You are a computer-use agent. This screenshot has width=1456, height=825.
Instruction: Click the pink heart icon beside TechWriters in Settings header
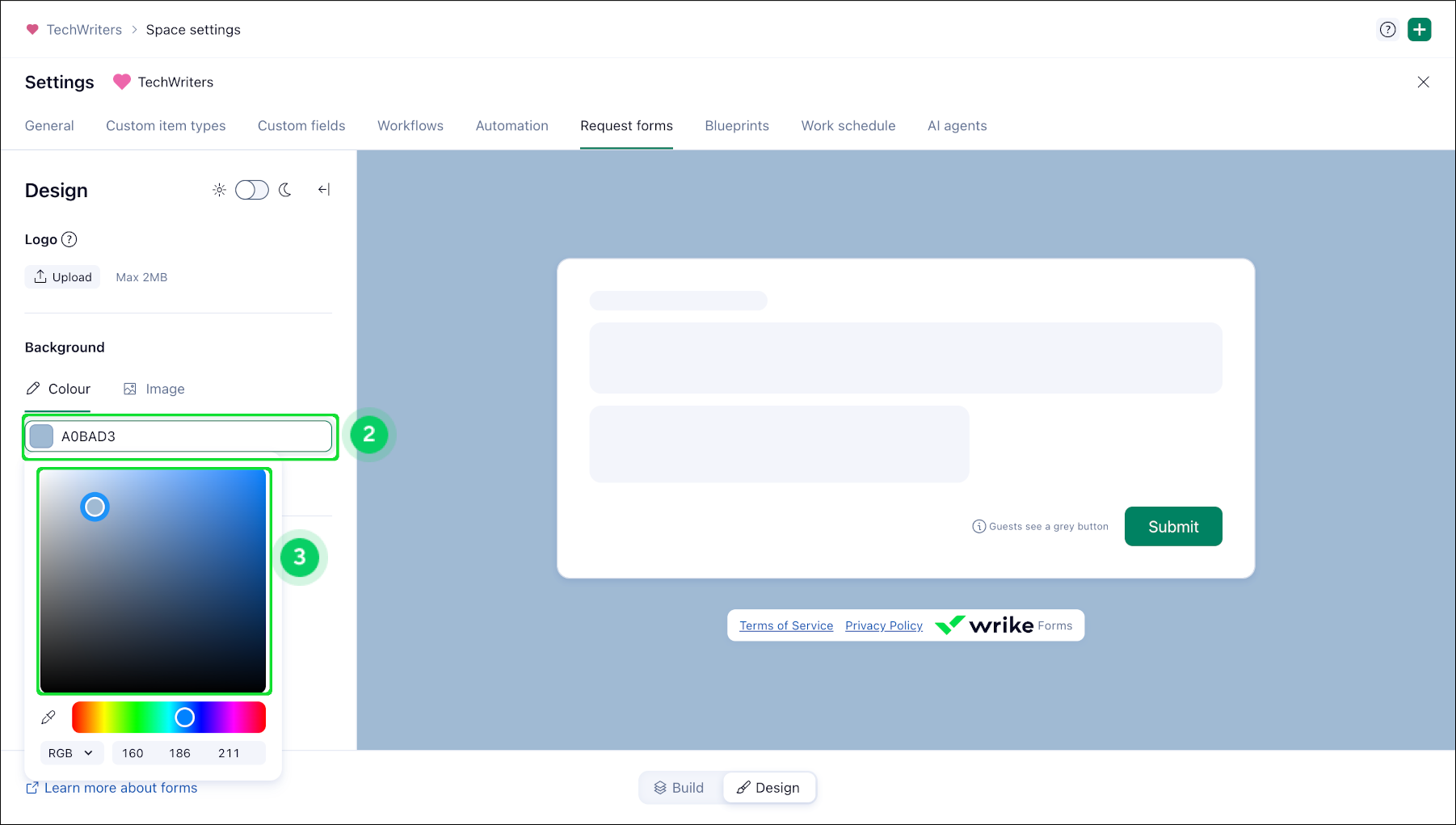(122, 82)
